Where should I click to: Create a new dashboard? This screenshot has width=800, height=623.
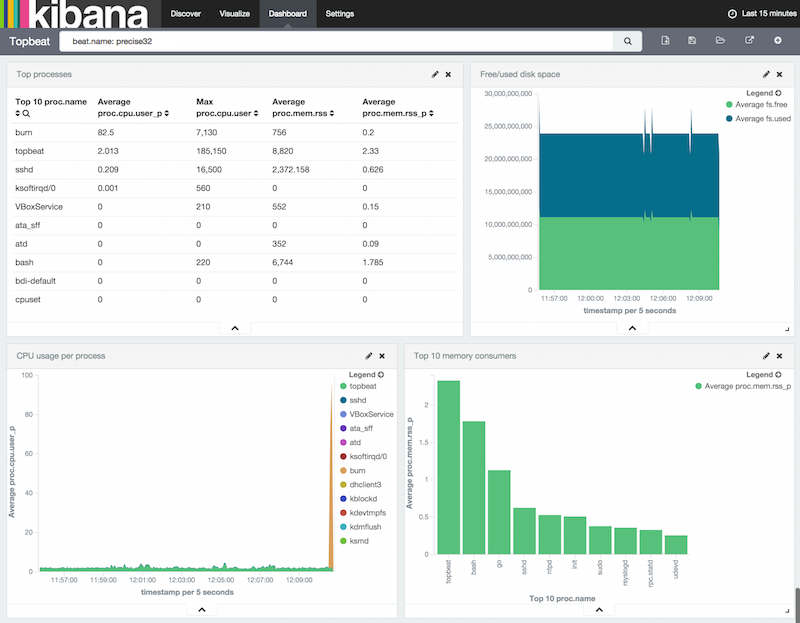pyautogui.click(x=665, y=40)
